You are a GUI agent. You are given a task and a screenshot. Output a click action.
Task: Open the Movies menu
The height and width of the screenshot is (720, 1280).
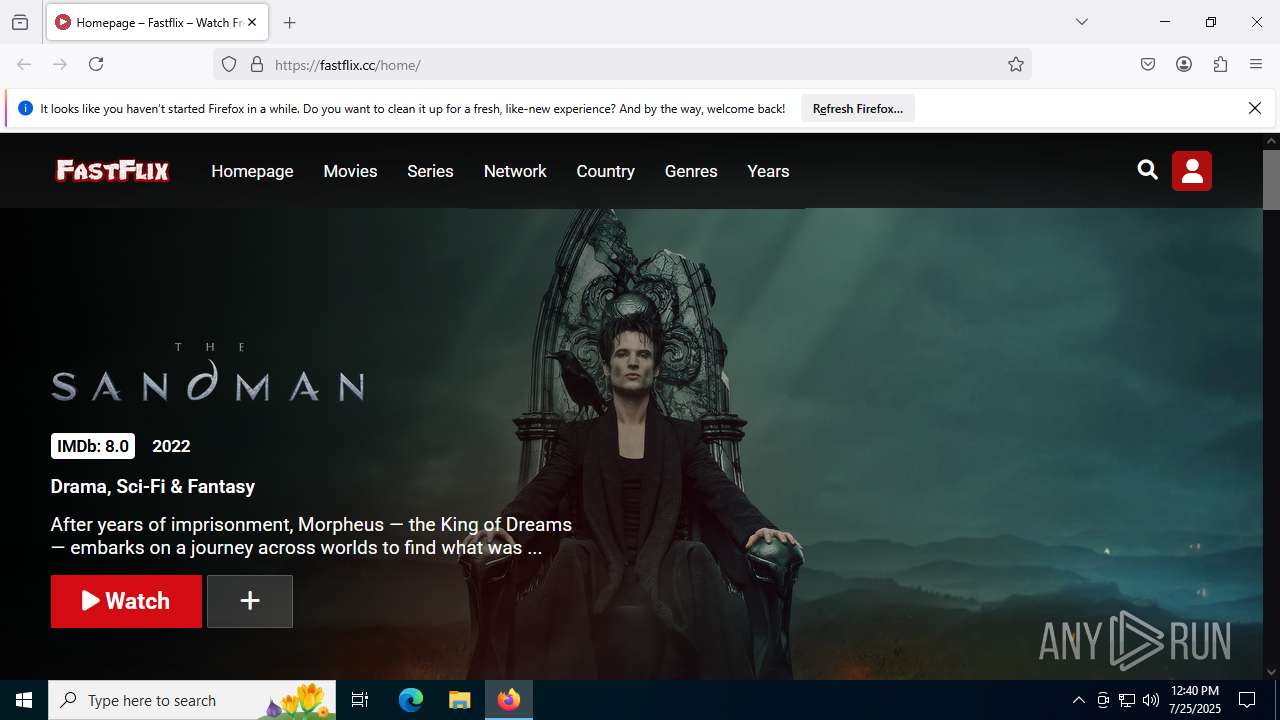pyautogui.click(x=350, y=171)
